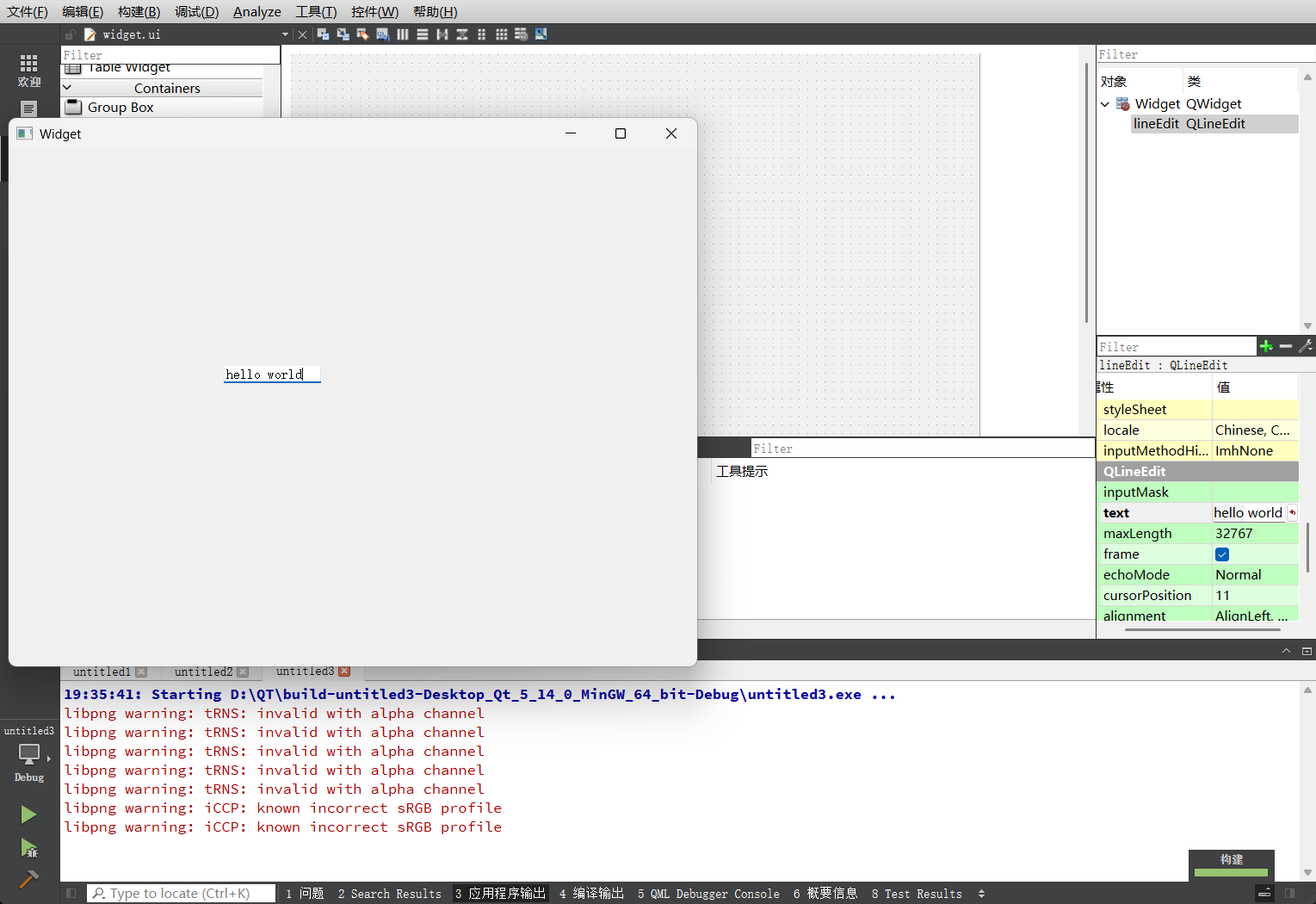Click the hello world line edit in Widget window
The width and height of the screenshot is (1316, 904).
tap(272, 374)
